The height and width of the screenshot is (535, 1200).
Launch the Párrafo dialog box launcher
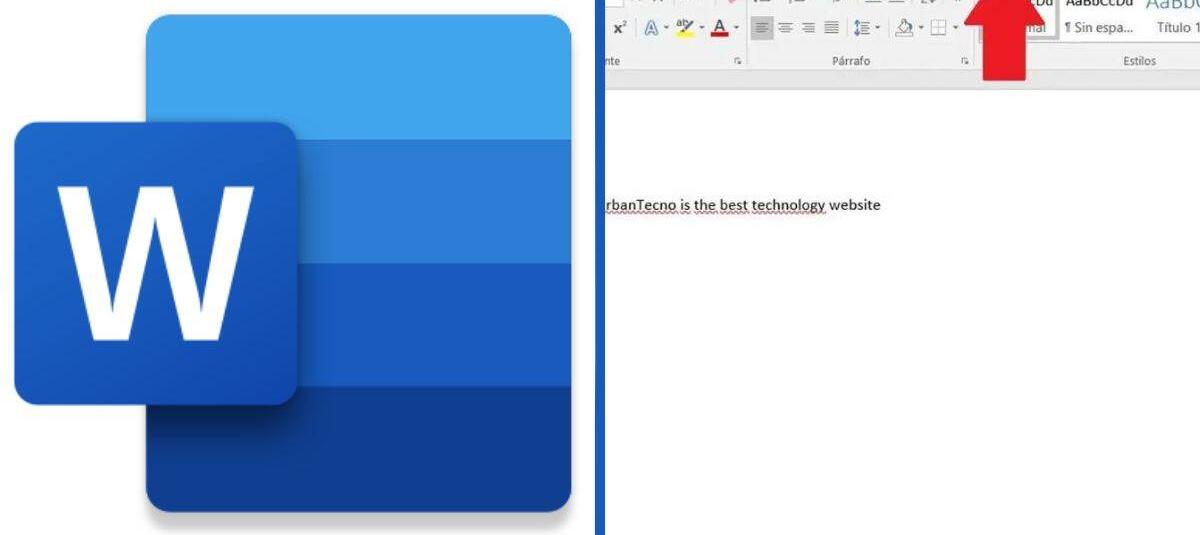click(x=965, y=61)
